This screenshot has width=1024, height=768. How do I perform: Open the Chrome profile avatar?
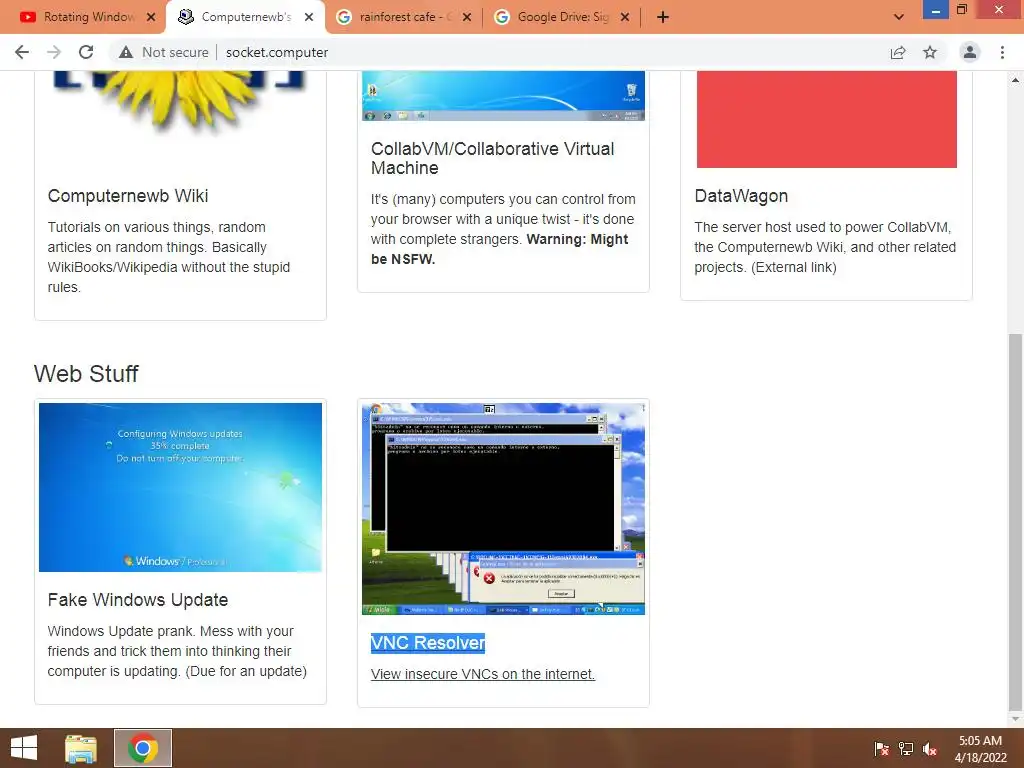pos(970,52)
